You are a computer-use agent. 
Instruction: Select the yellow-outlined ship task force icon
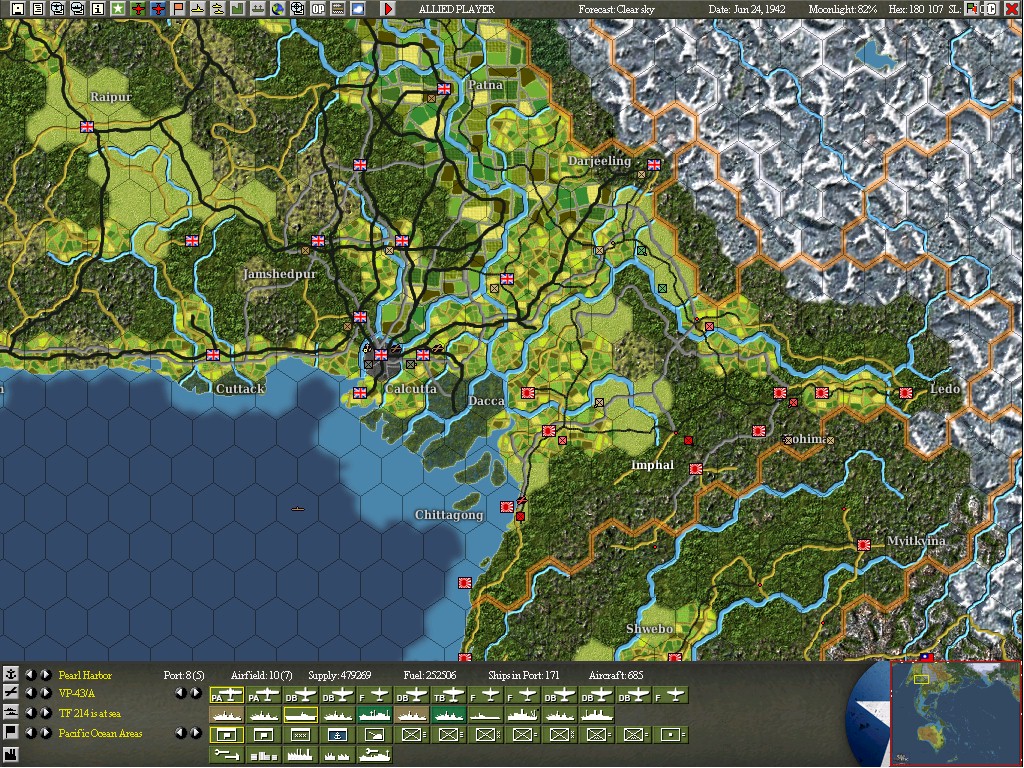coord(300,715)
